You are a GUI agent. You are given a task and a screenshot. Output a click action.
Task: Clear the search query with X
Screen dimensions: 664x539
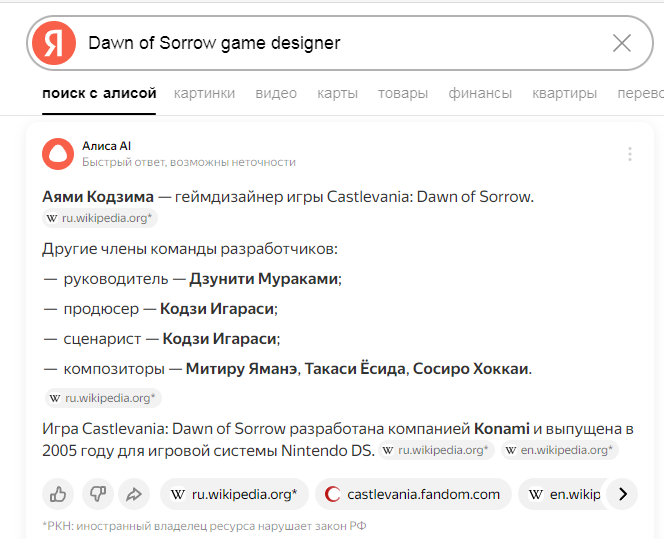622,43
